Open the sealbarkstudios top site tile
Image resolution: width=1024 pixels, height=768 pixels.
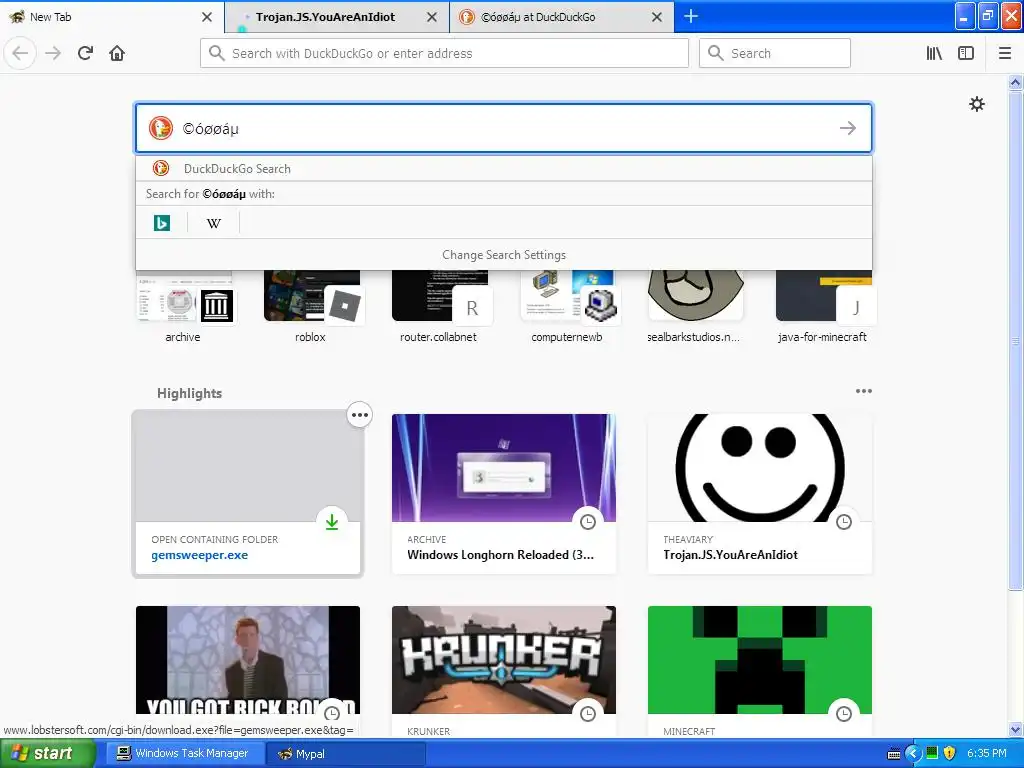[x=695, y=306]
